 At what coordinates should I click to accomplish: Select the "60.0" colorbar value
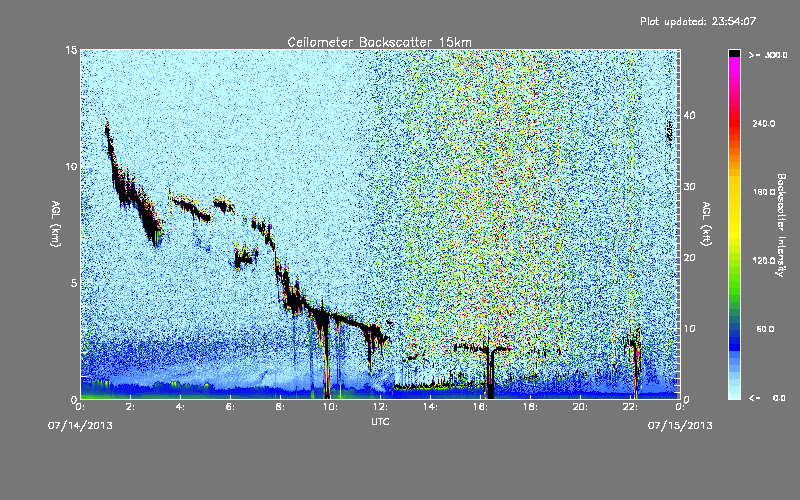click(x=765, y=329)
